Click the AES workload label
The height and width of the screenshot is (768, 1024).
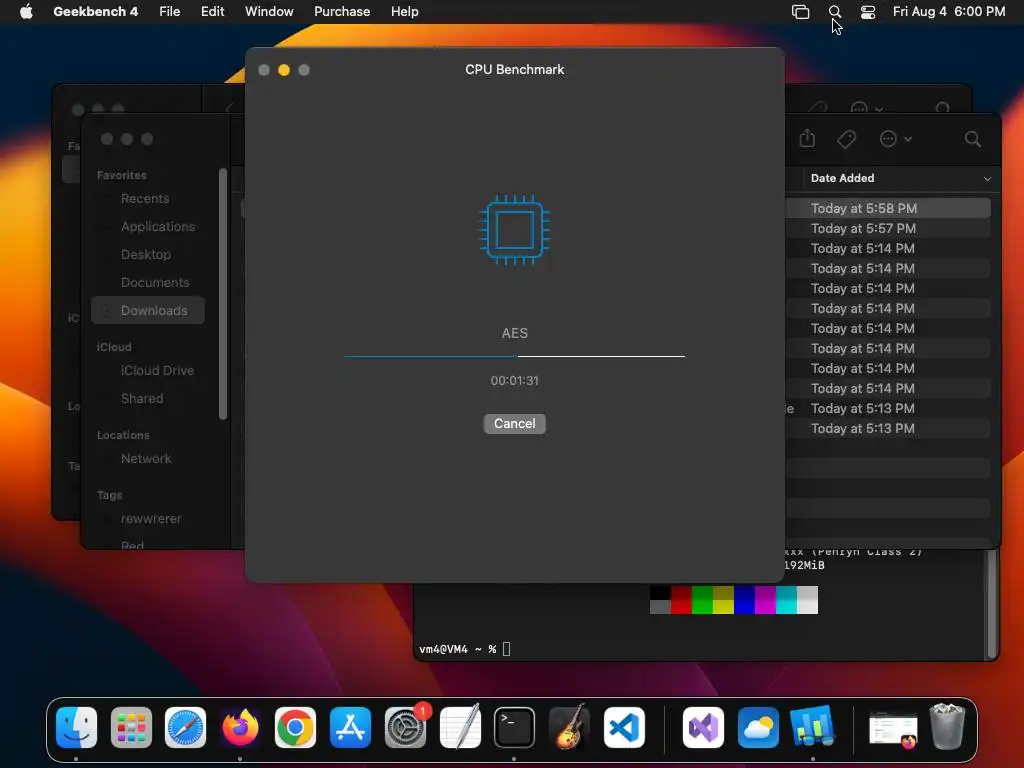[x=514, y=333]
